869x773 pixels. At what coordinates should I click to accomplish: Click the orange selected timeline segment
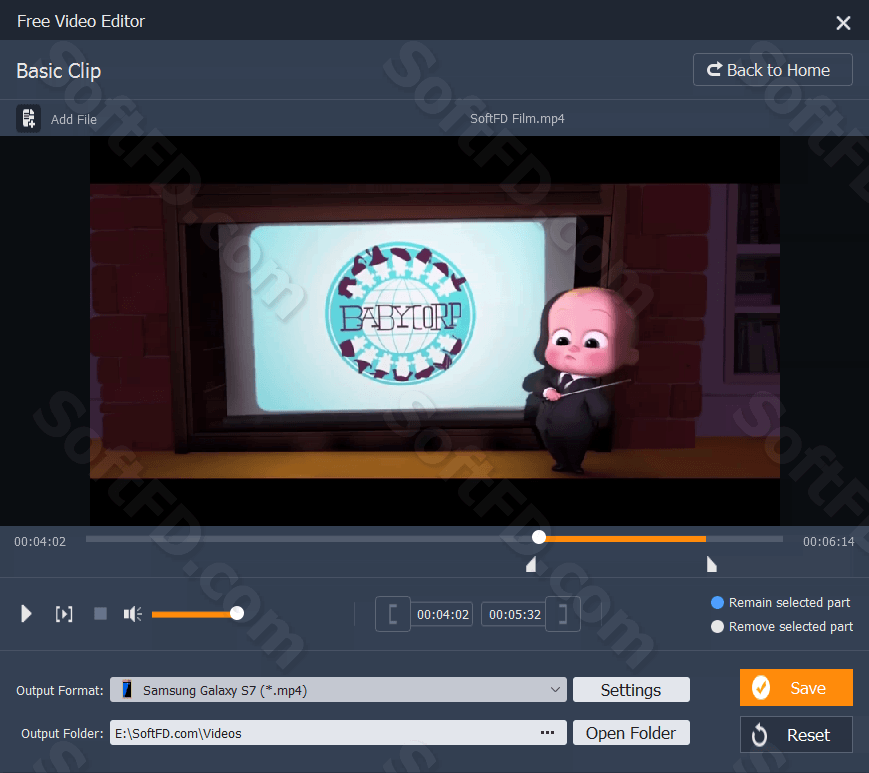tap(626, 539)
